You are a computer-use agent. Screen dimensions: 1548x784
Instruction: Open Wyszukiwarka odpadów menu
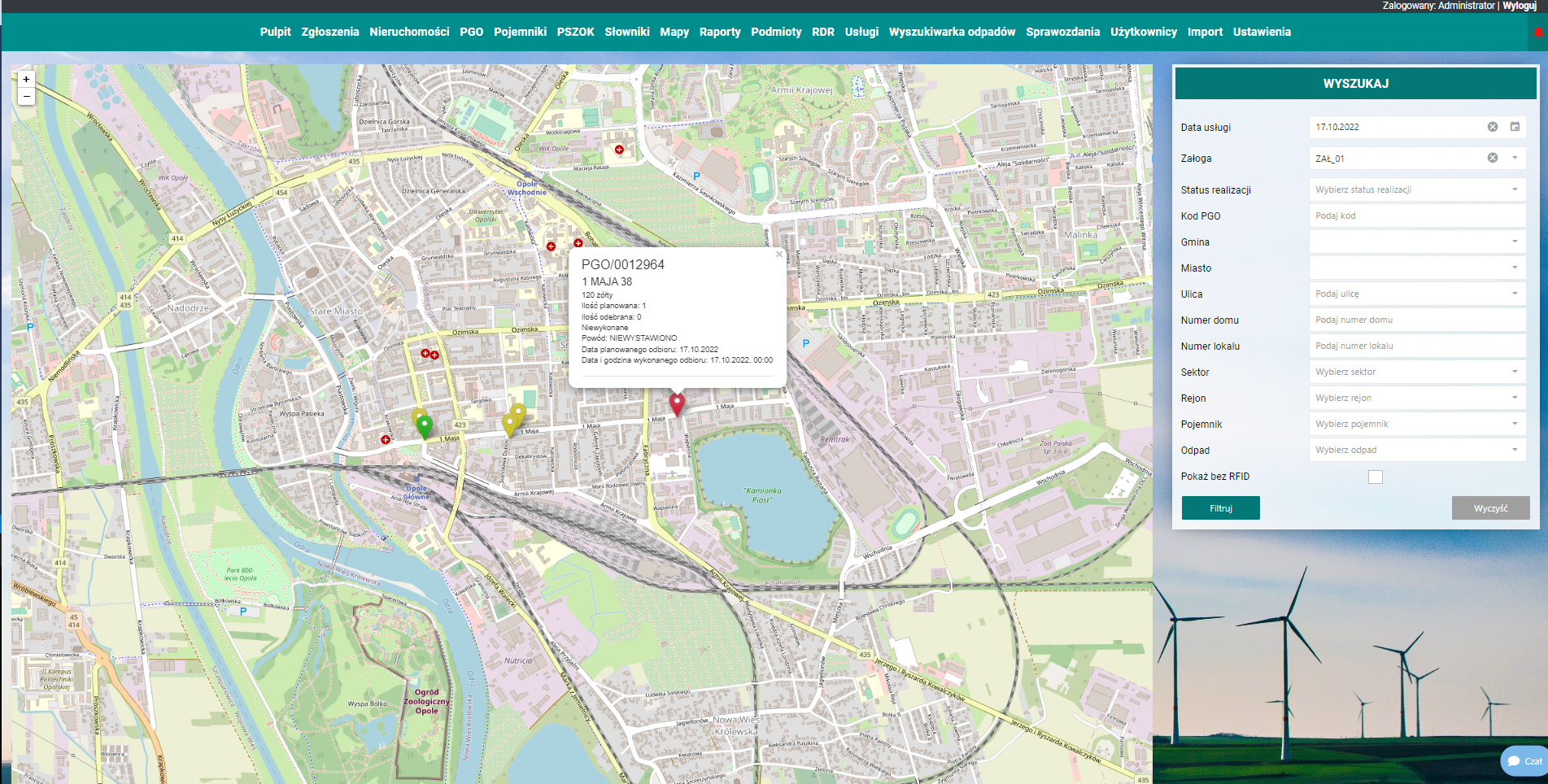[952, 32]
